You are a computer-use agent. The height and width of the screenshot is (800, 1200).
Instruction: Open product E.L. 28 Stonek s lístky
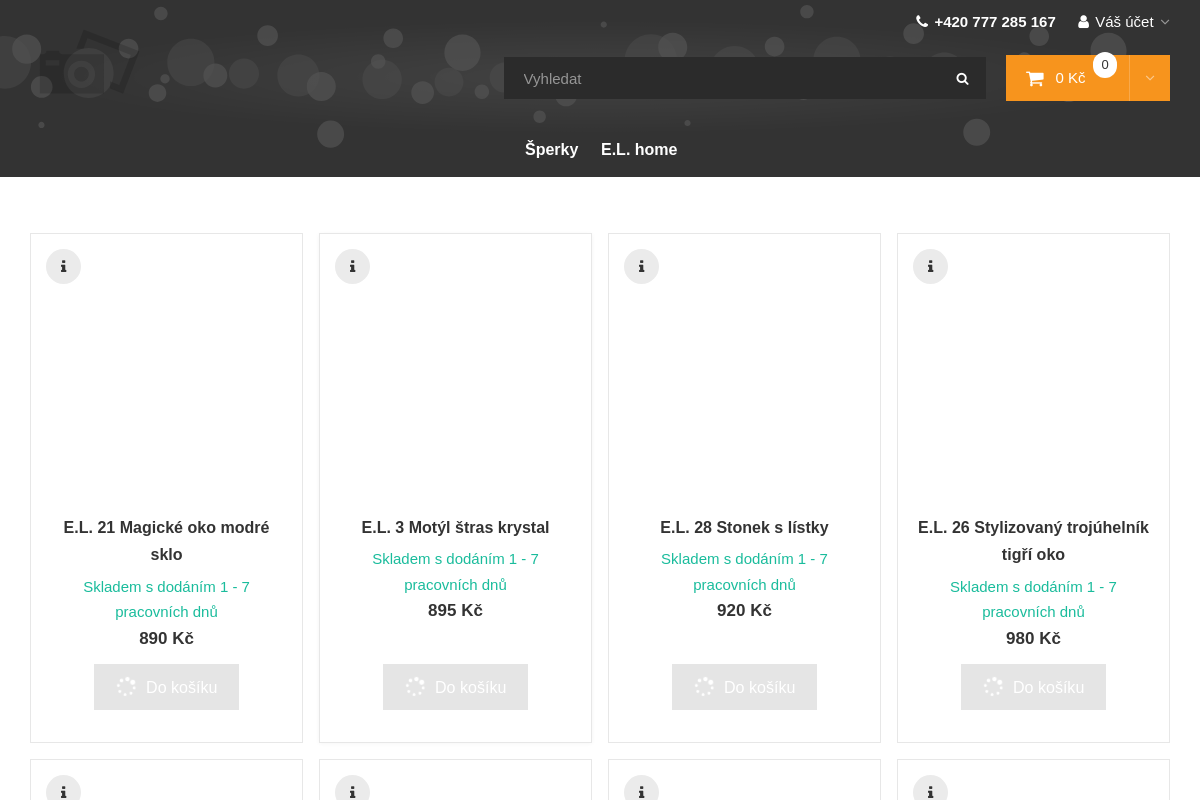coord(744,527)
